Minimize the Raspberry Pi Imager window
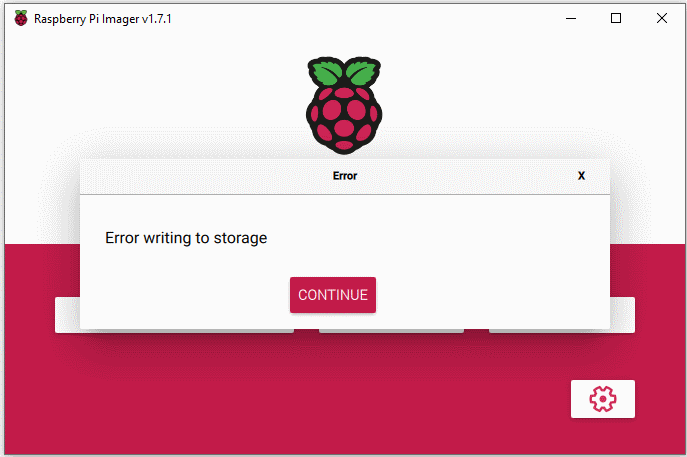The width and height of the screenshot is (687, 457). [x=571, y=18]
